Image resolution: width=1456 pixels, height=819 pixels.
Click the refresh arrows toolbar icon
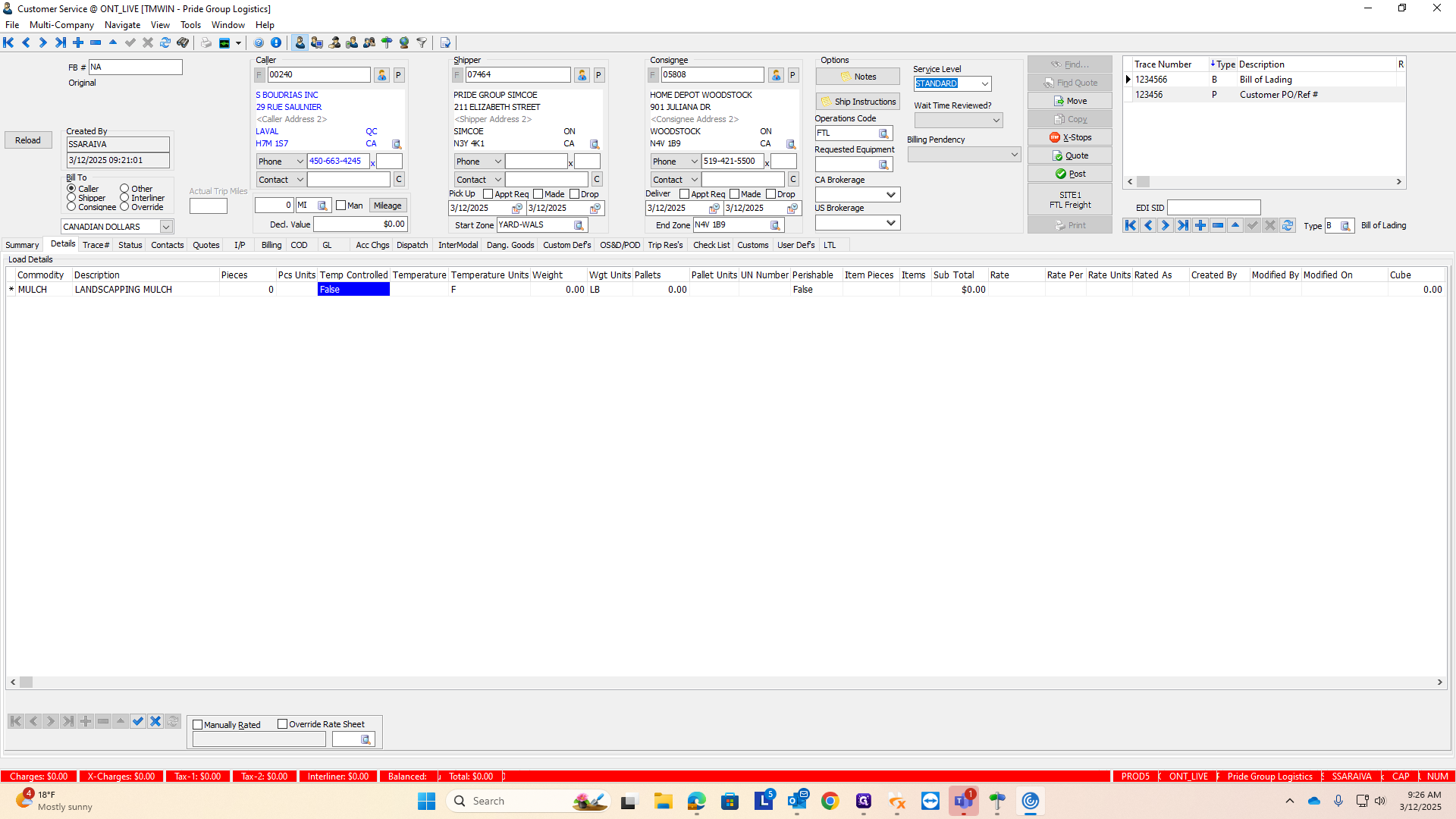(165, 42)
